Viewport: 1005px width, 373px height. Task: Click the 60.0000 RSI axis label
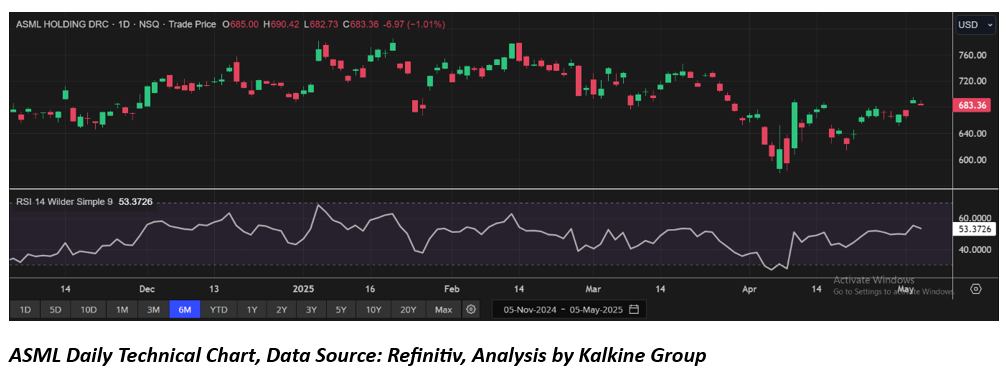(975, 219)
